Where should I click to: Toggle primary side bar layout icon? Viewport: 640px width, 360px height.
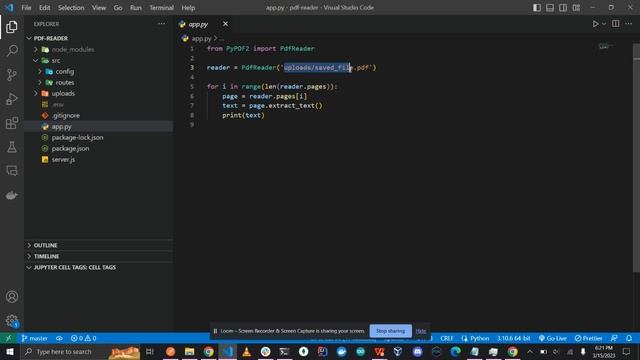tap(537, 8)
